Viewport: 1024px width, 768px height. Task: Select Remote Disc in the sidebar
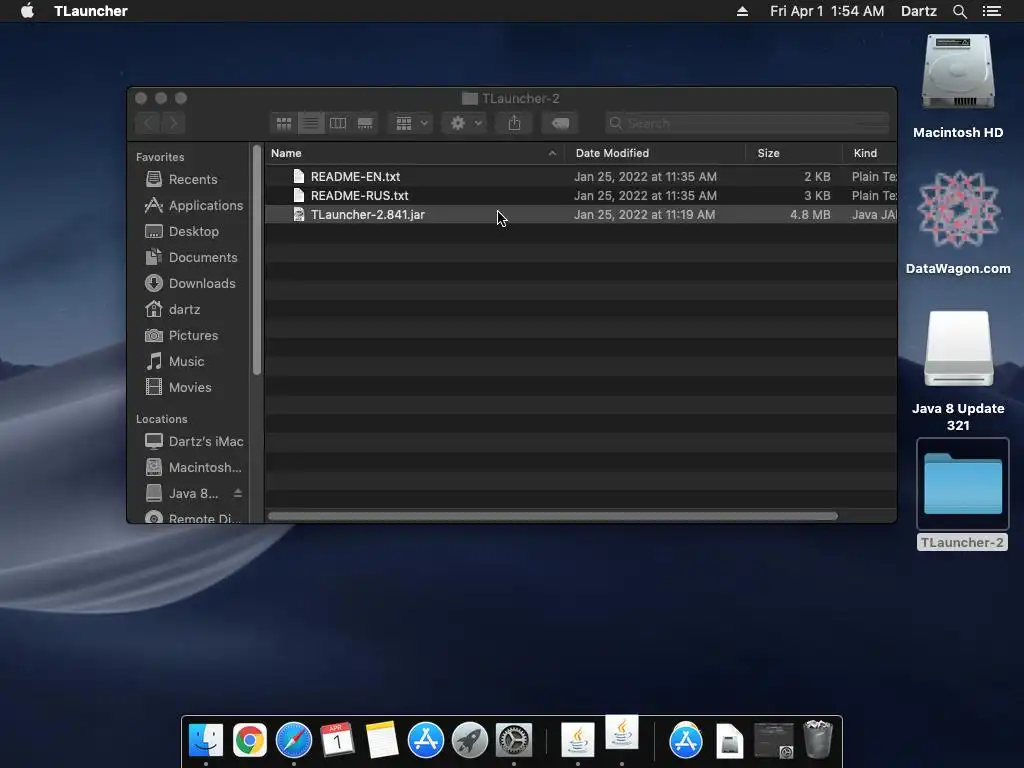tap(193, 518)
